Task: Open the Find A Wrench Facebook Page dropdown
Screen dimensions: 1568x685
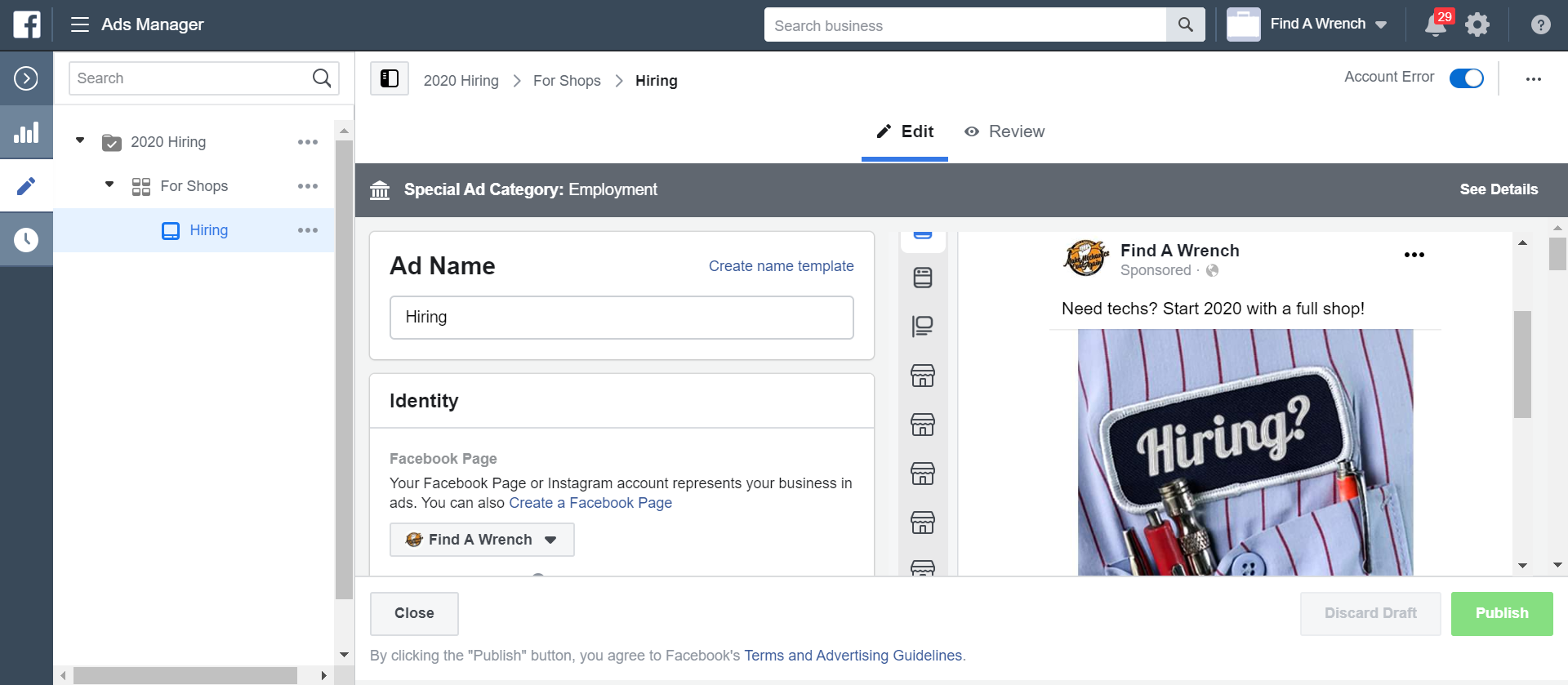Action: click(x=482, y=540)
